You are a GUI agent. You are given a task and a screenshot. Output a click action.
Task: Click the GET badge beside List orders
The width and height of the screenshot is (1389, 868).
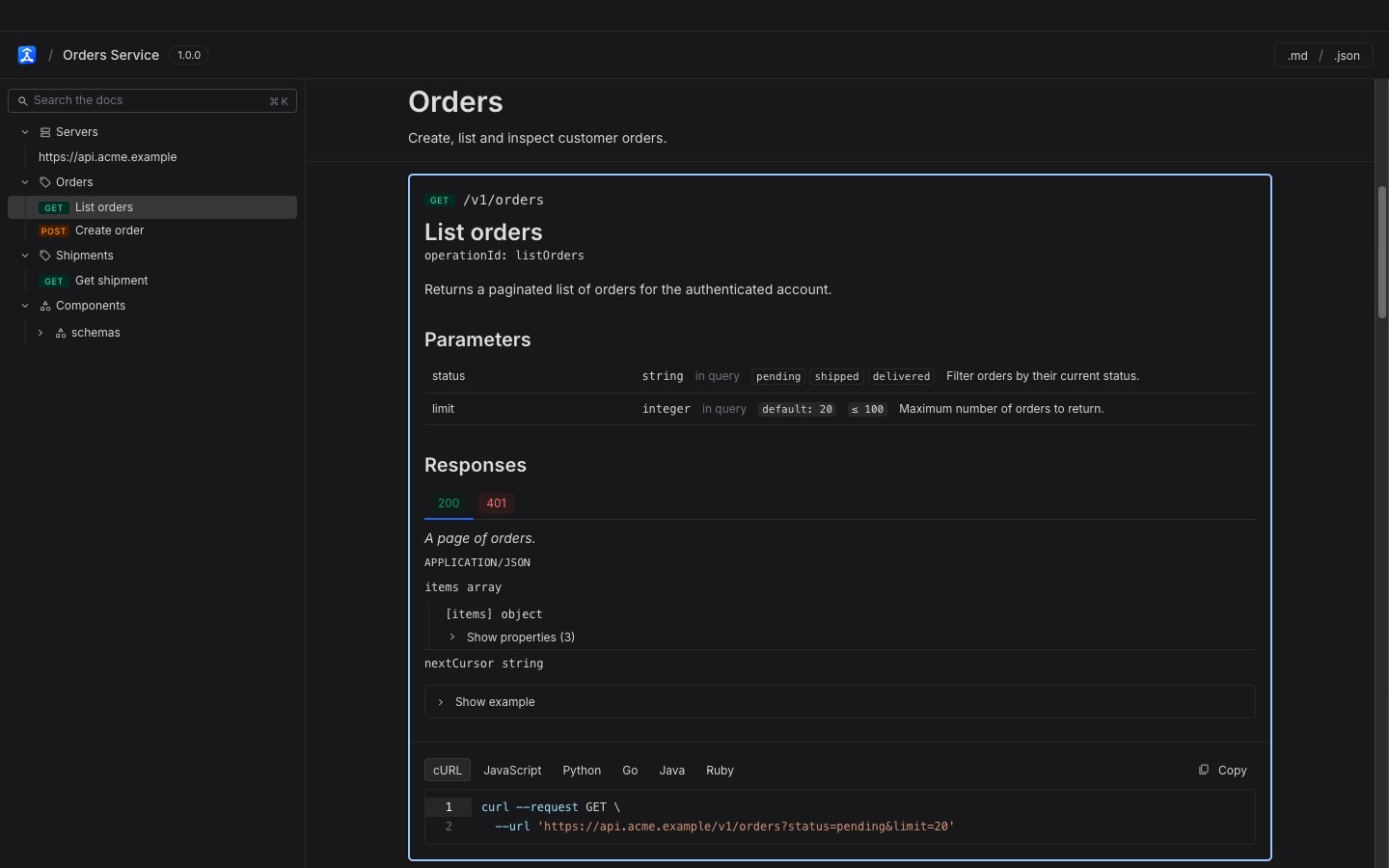pyautogui.click(x=54, y=207)
